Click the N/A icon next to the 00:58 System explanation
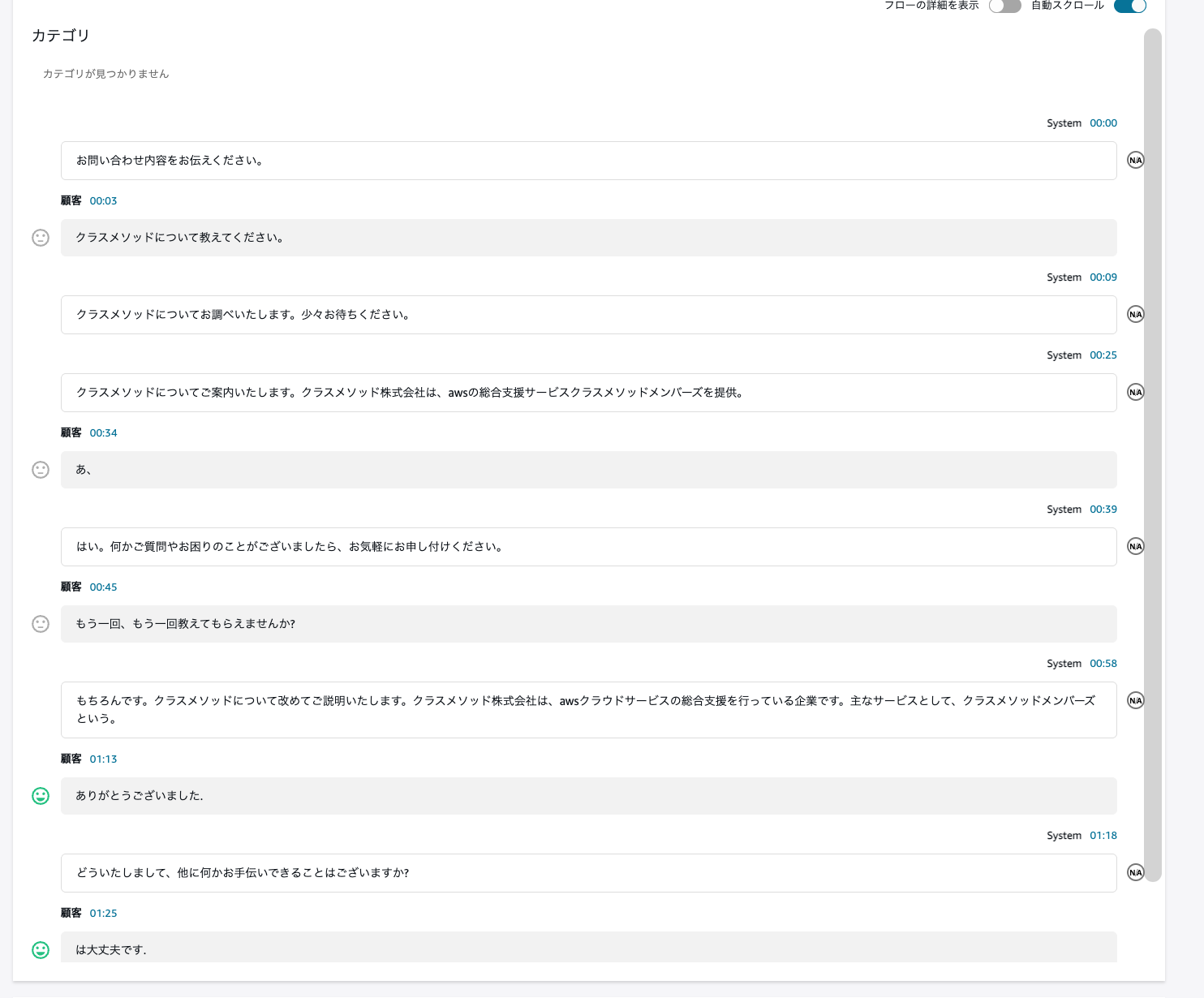Viewport: 1204px width, 998px height. pos(1135,699)
